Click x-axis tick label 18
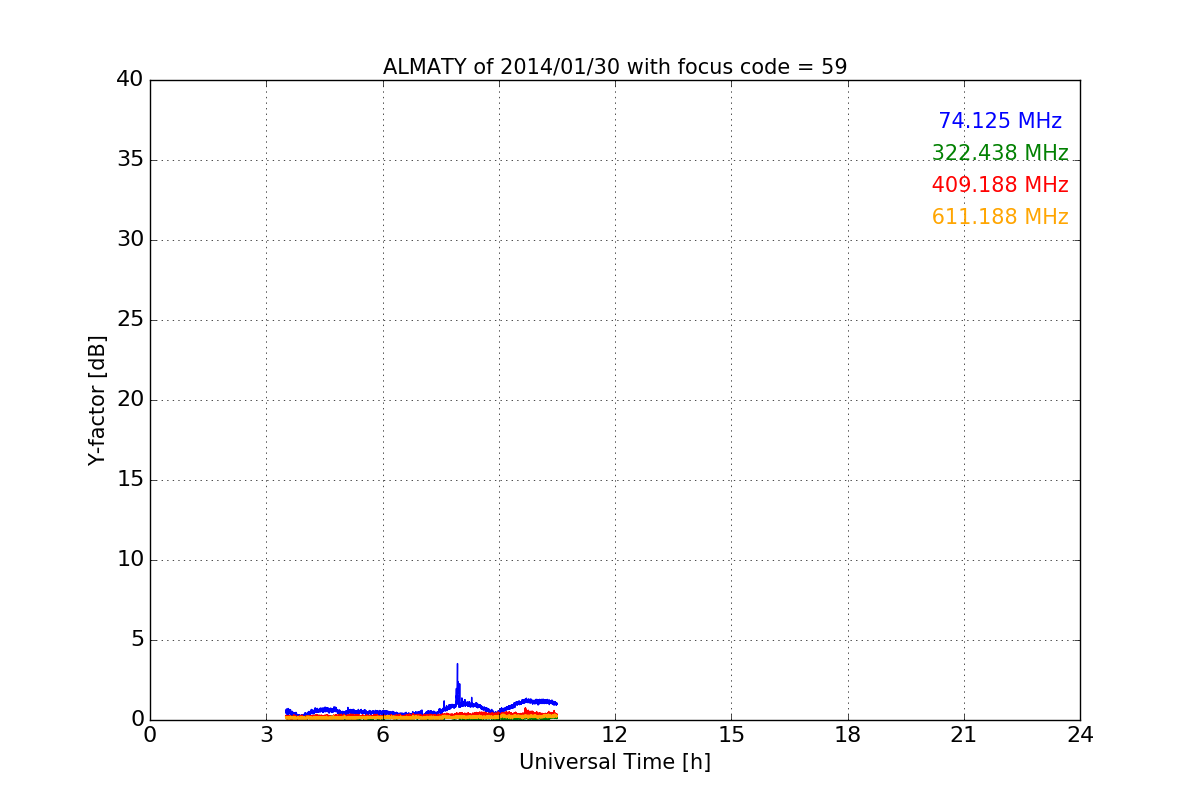This screenshot has height=800, width=1200. pyautogui.click(x=848, y=735)
